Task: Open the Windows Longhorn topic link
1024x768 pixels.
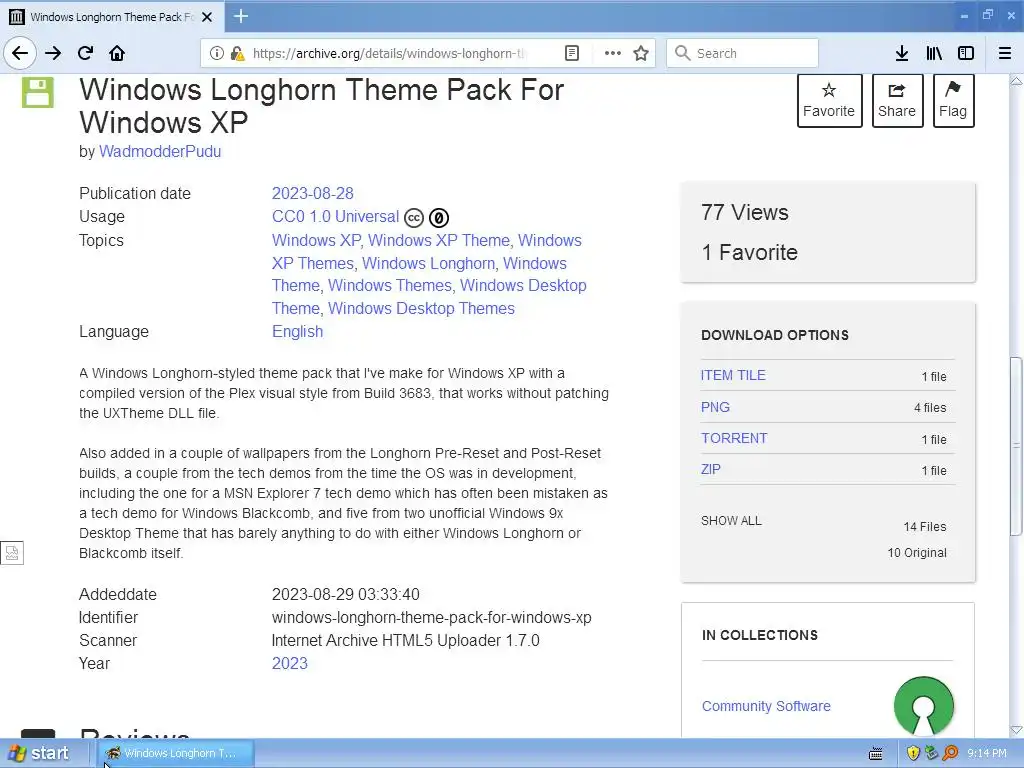Action: tap(428, 263)
